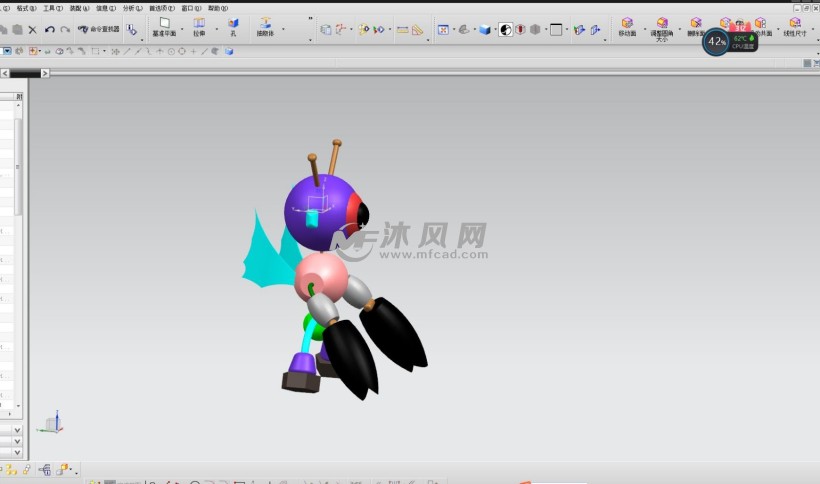Expand the 拉伸 dropdown arrow

pos(217,29)
